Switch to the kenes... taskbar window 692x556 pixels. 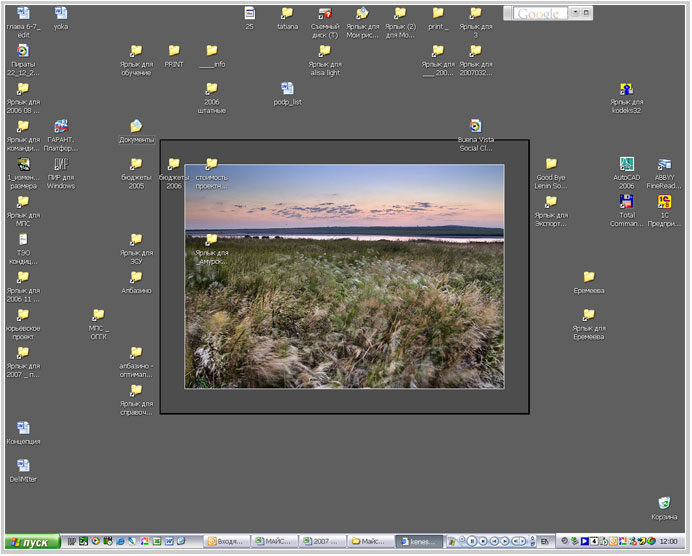418,542
